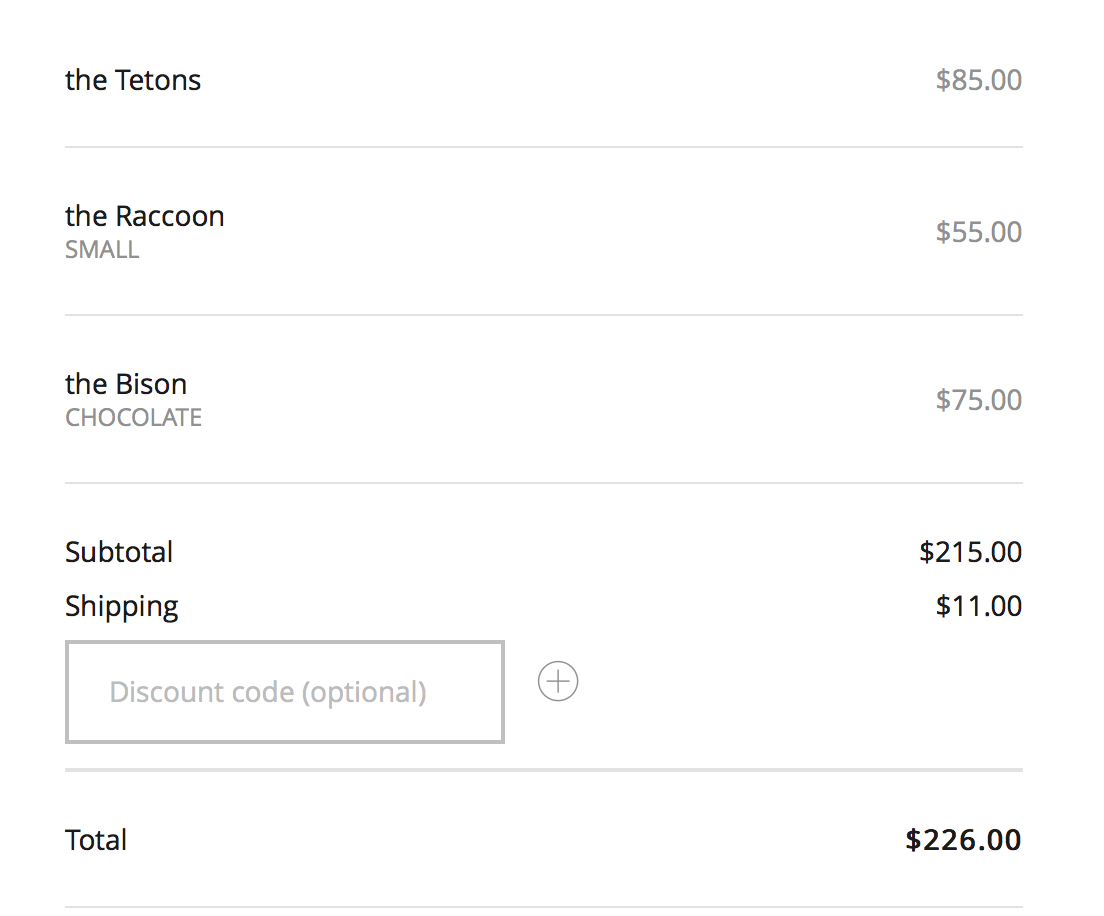Click the CHOCOLATE variant label under Bison
The image size is (1104, 916).
tap(134, 417)
